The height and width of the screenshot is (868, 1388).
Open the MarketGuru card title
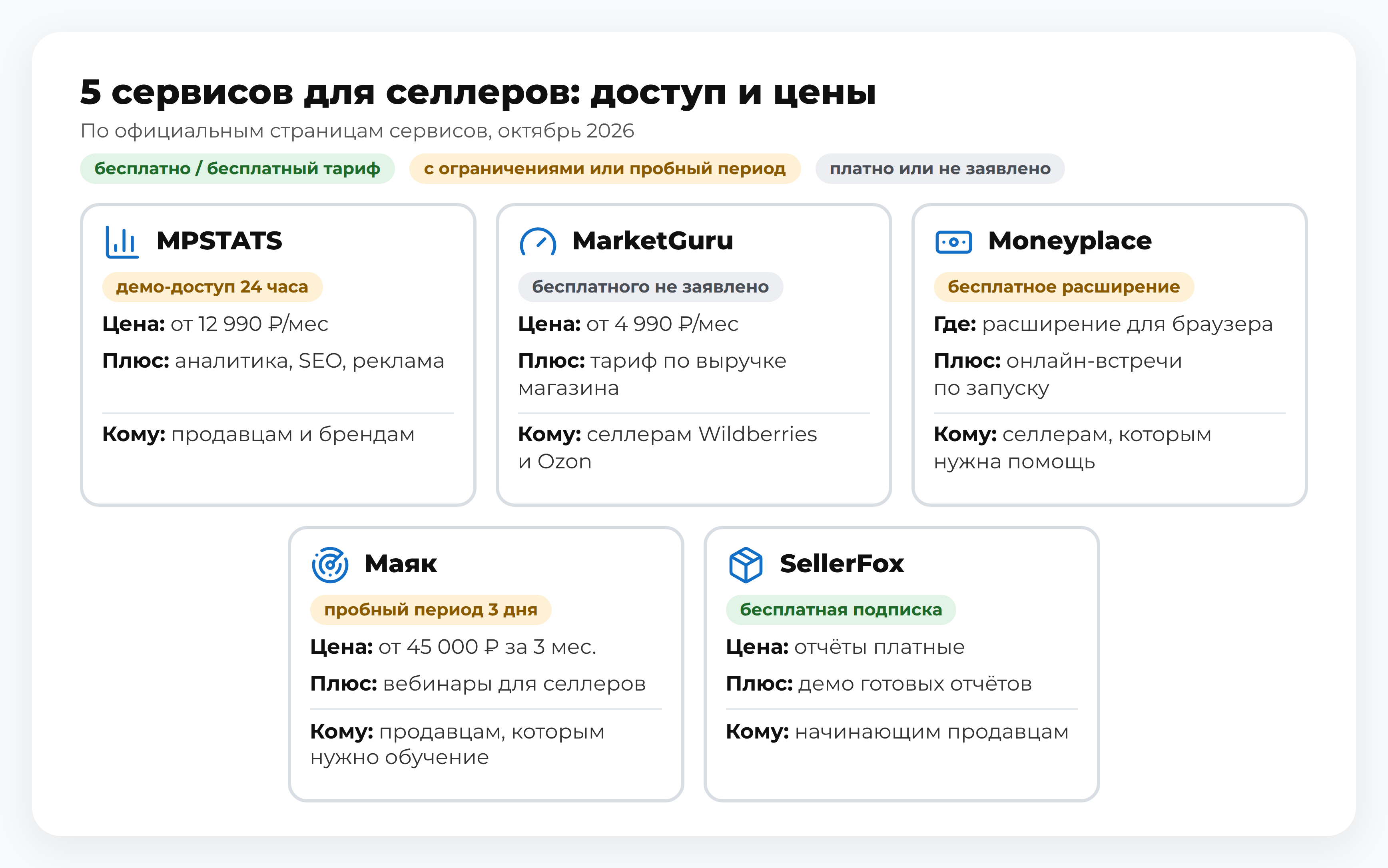tap(653, 241)
